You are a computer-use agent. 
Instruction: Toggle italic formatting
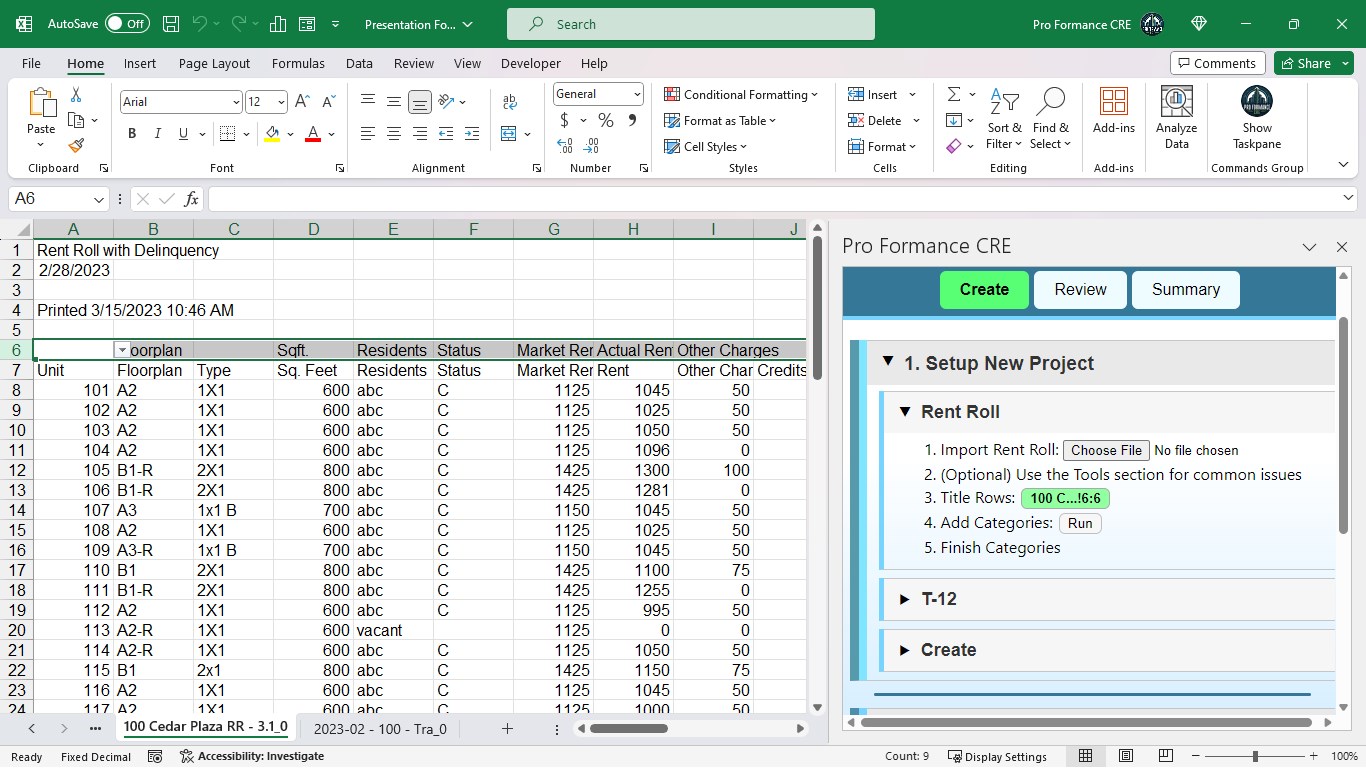pyautogui.click(x=158, y=134)
